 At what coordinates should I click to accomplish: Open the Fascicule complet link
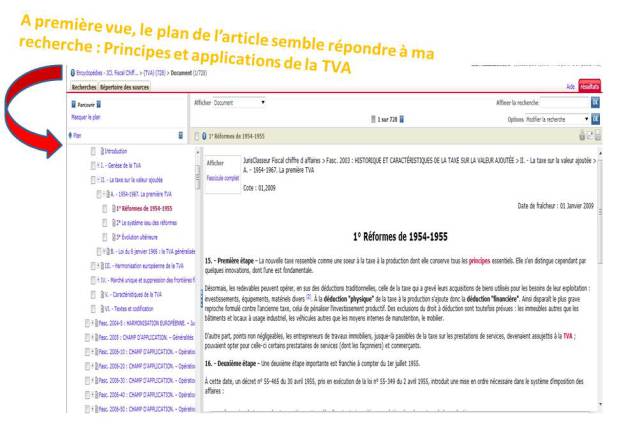[220, 177]
